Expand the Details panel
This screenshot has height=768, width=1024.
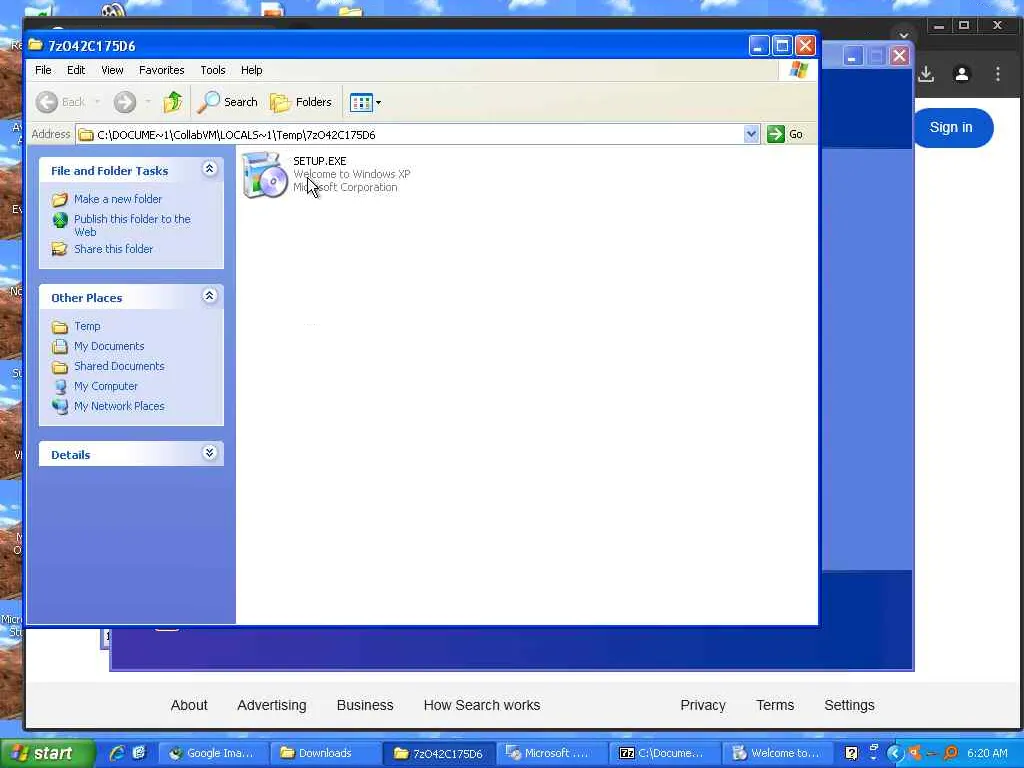(x=209, y=453)
